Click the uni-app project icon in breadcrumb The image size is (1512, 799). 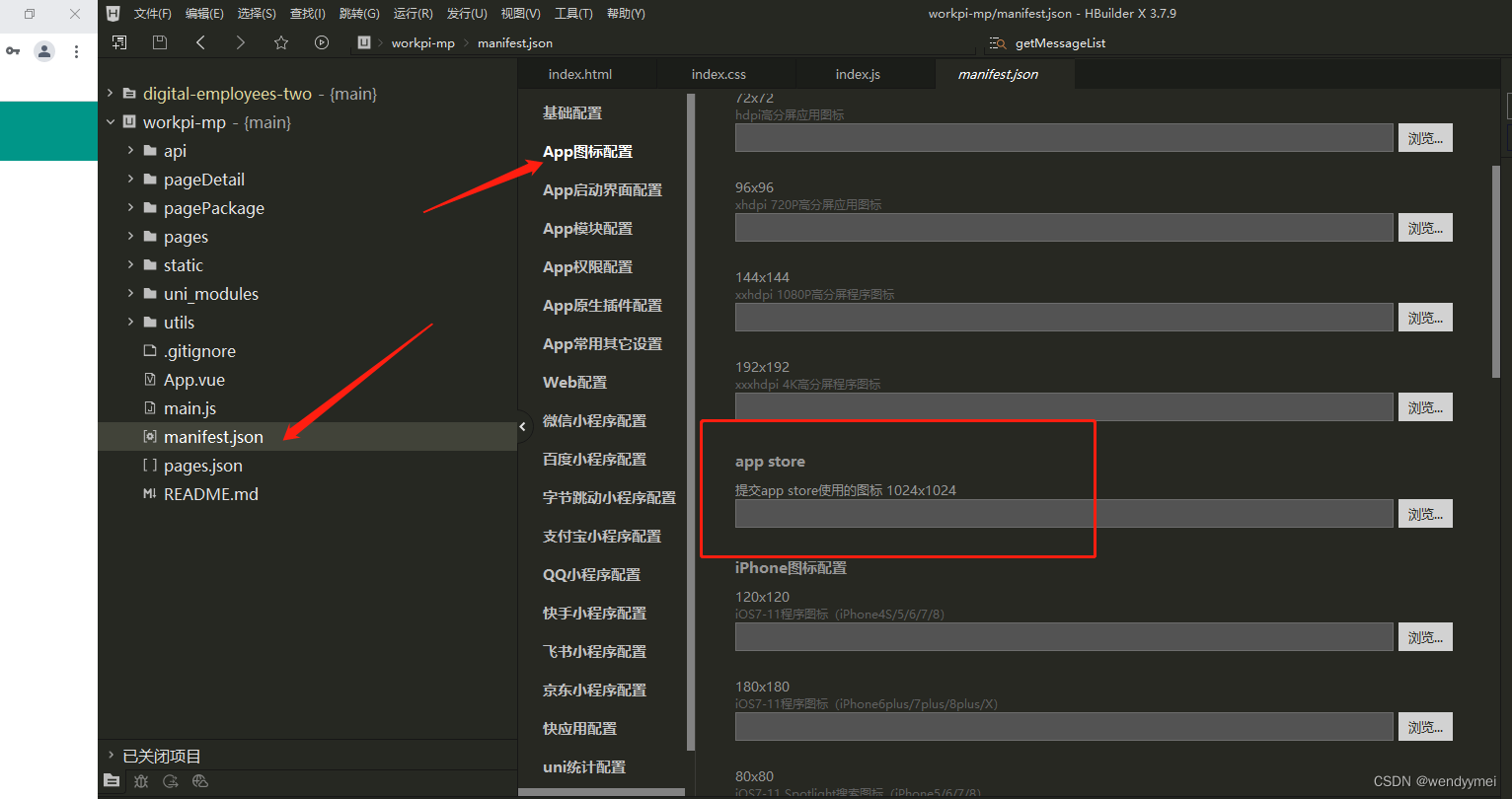coord(364,42)
